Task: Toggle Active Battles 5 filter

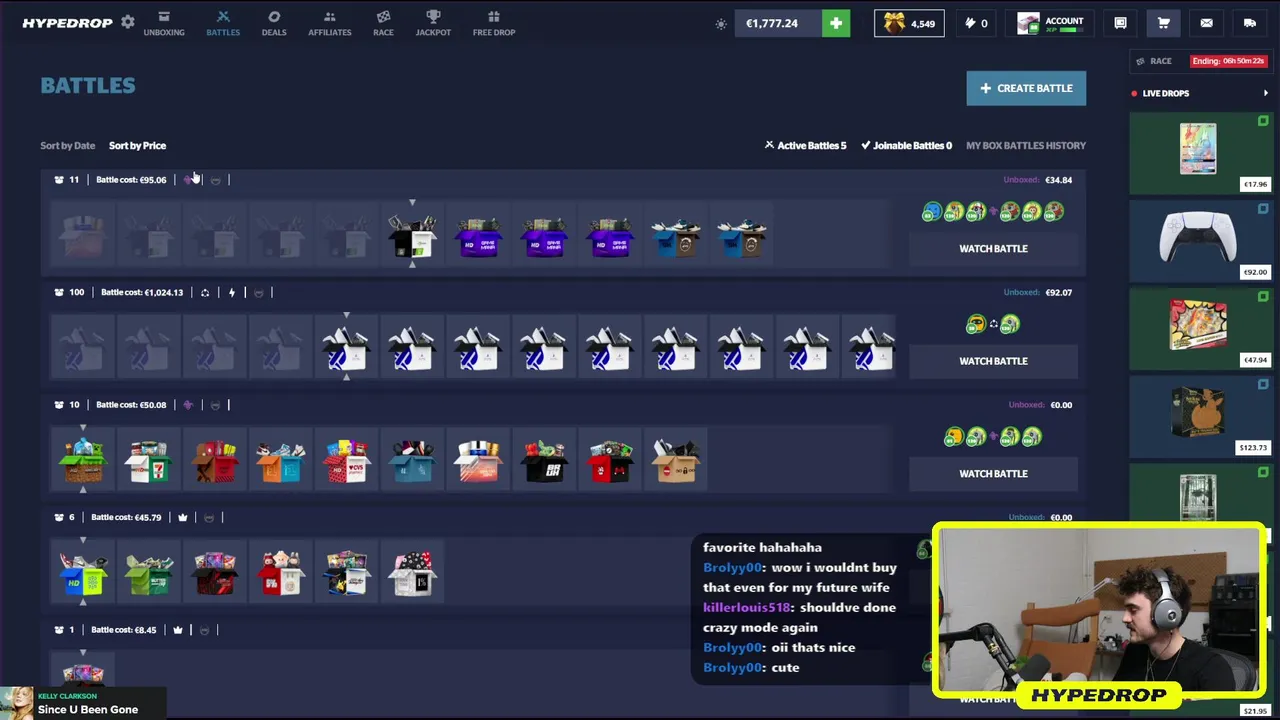Action: click(806, 146)
